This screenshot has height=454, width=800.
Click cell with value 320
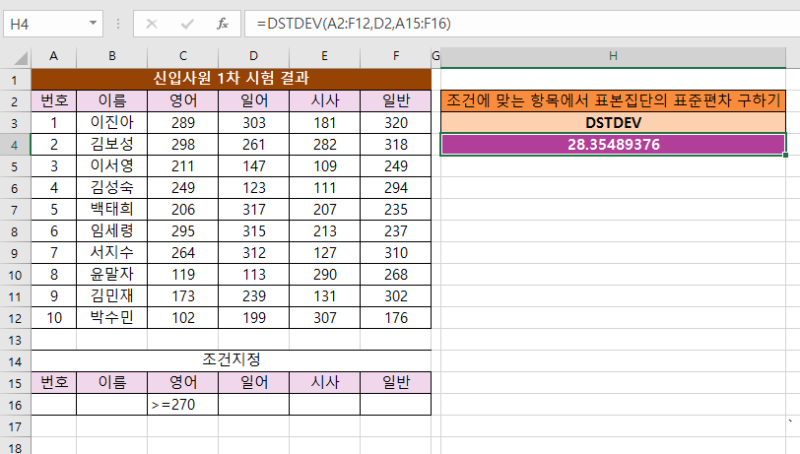tap(396, 122)
